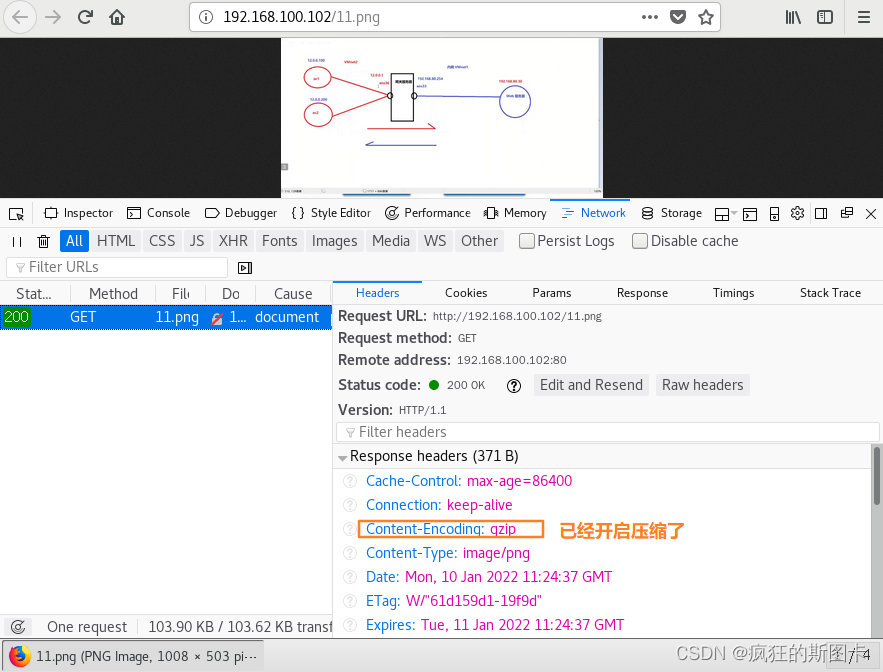Open developer tools settings gear
Viewport: 883px width, 672px height.
tap(797, 213)
